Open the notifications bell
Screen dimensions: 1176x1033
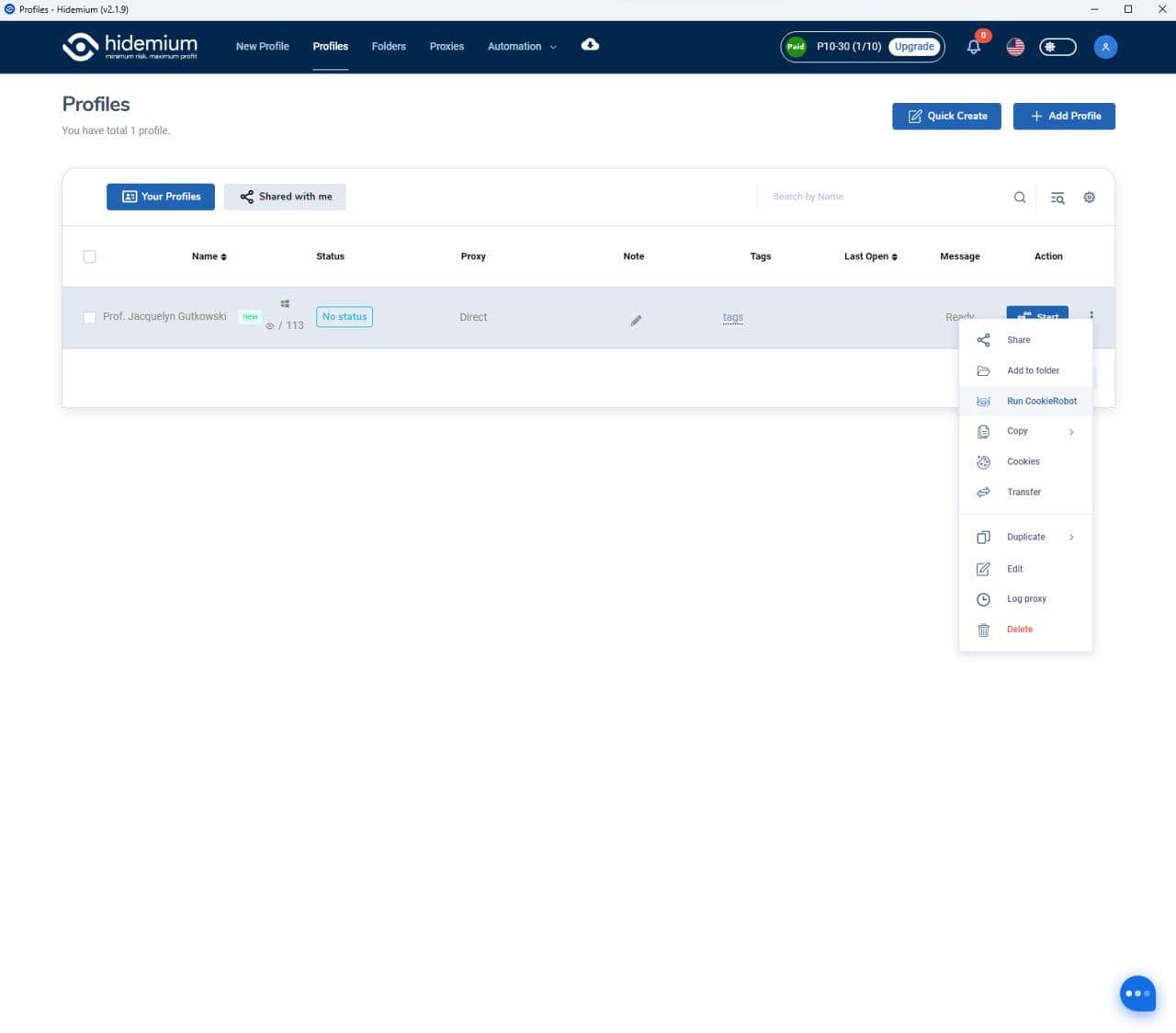click(x=974, y=47)
